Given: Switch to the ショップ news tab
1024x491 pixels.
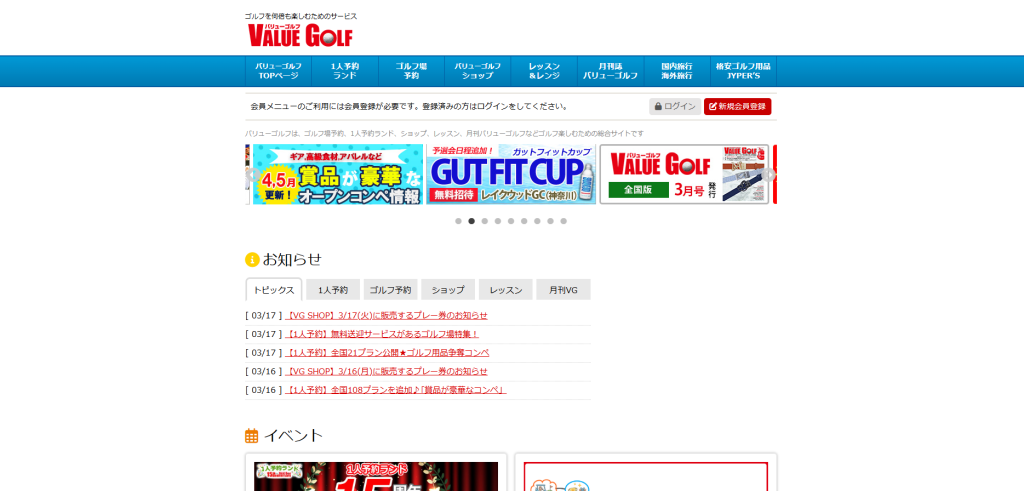Looking at the screenshot, I should [x=448, y=290].
